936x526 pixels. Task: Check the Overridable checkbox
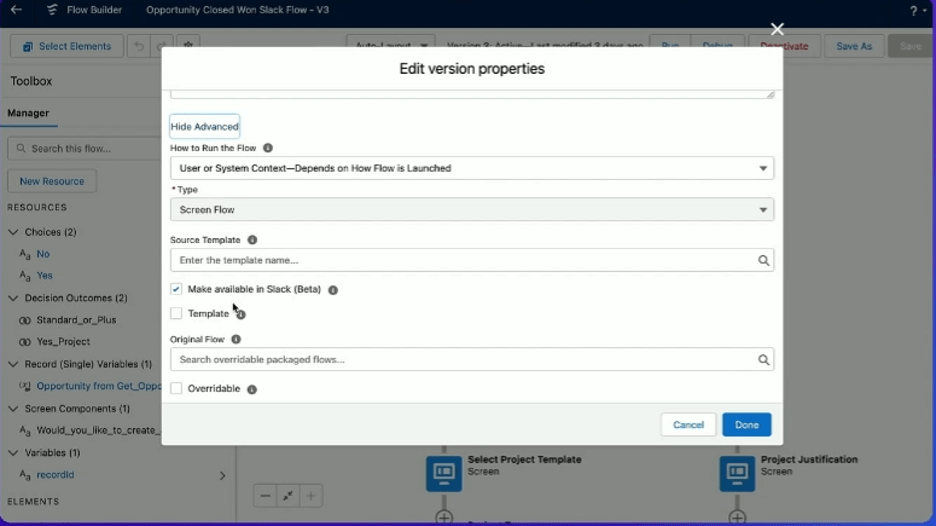click(x=176, y=389)
